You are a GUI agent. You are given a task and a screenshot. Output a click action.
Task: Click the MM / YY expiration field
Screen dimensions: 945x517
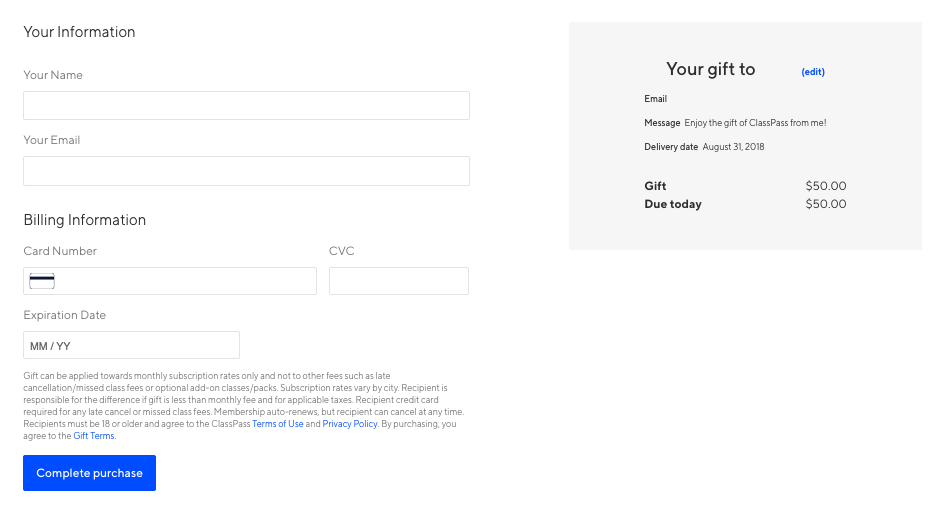(x=131, y=345)
